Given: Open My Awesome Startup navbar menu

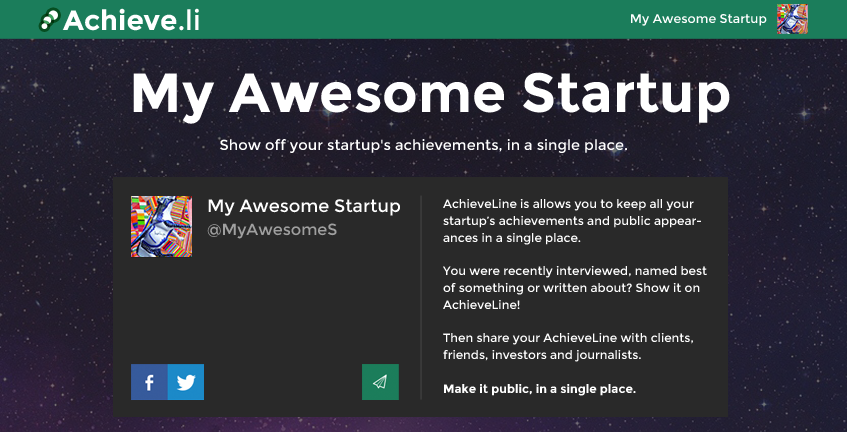Looking at the screenshot, I should 698,19.
